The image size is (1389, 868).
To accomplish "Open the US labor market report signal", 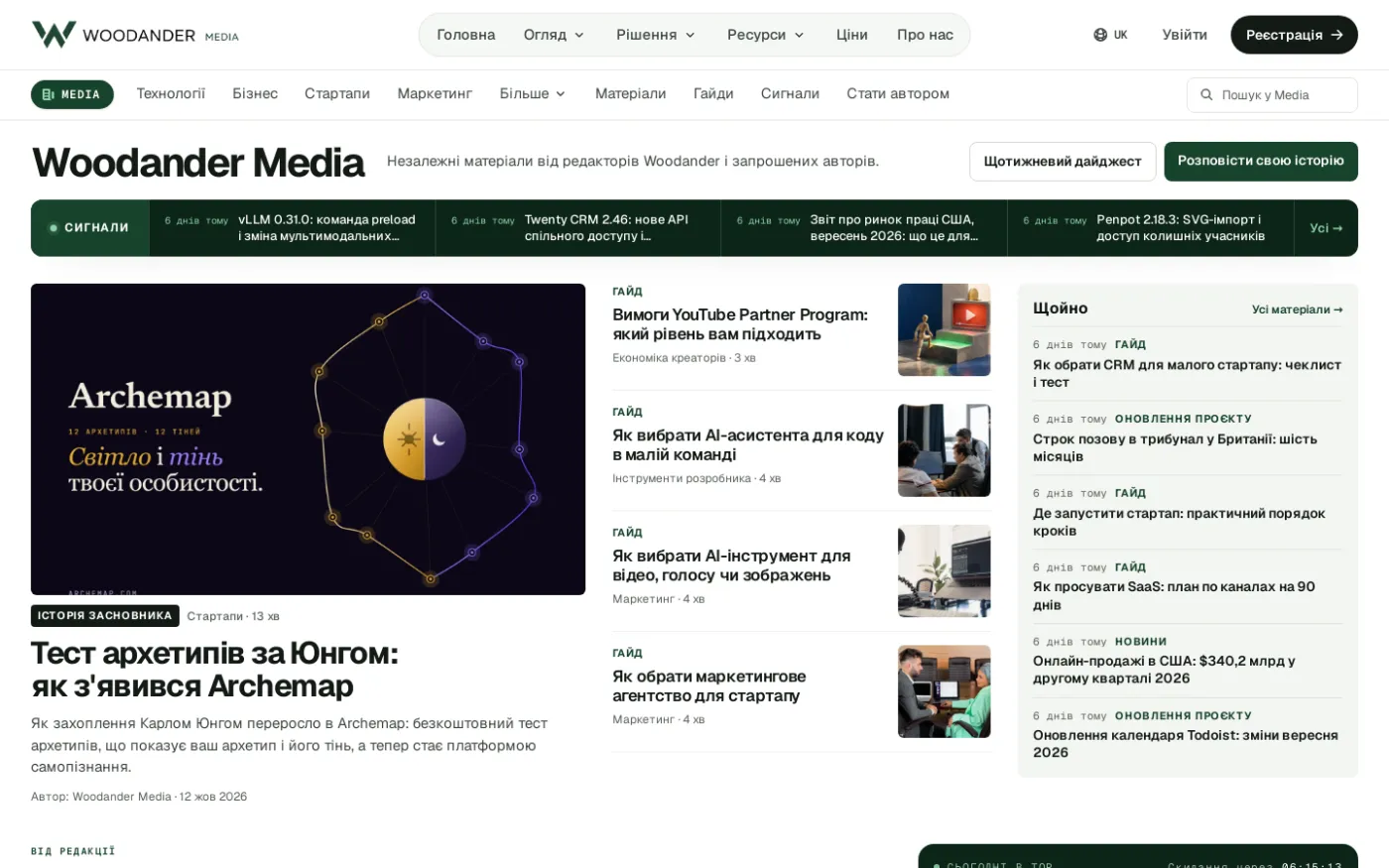I will tap(863, 228).
